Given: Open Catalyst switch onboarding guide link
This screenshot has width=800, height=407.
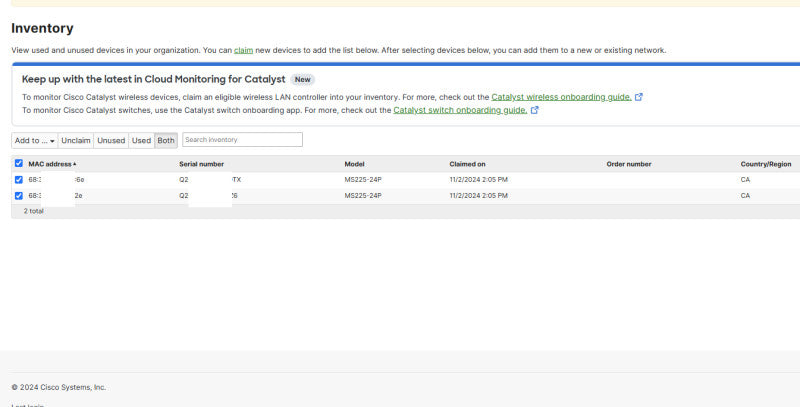Looking at the screenshot, I should (460, 110).
